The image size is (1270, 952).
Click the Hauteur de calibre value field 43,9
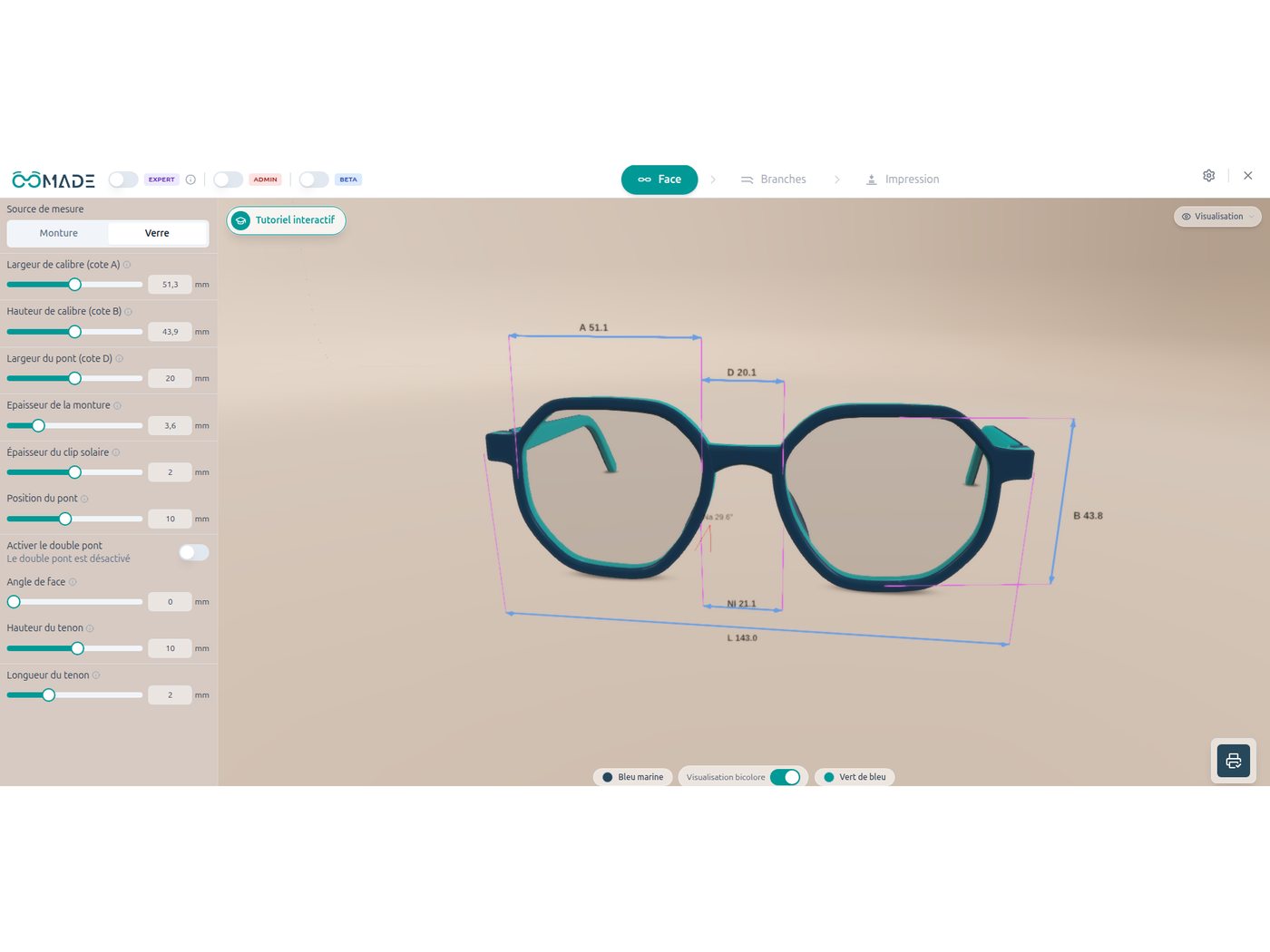pyautogui.click(x=170, y=332)
